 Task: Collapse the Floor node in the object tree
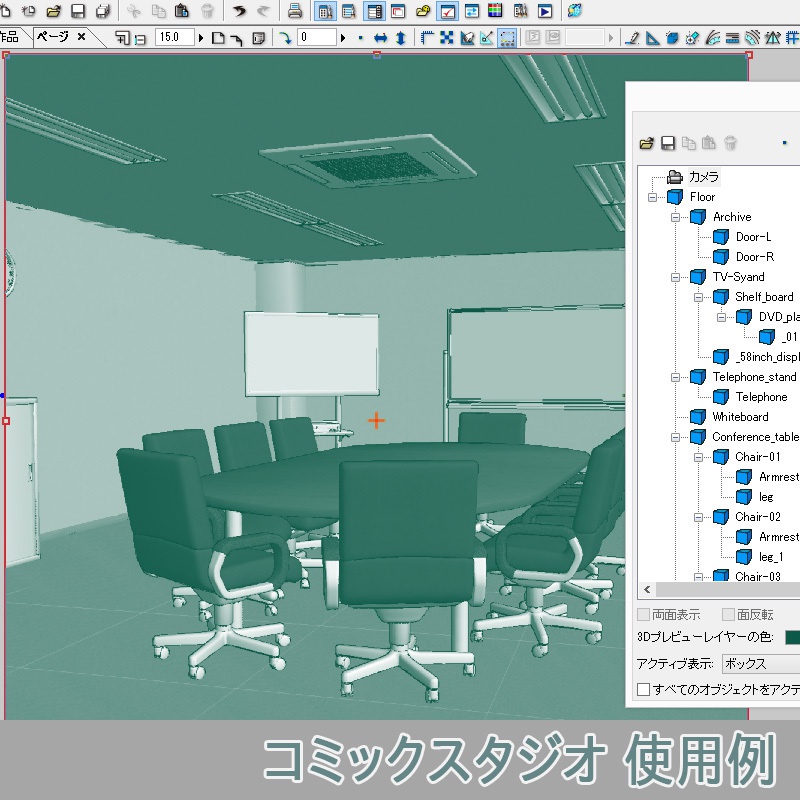[x=651, y=197]
